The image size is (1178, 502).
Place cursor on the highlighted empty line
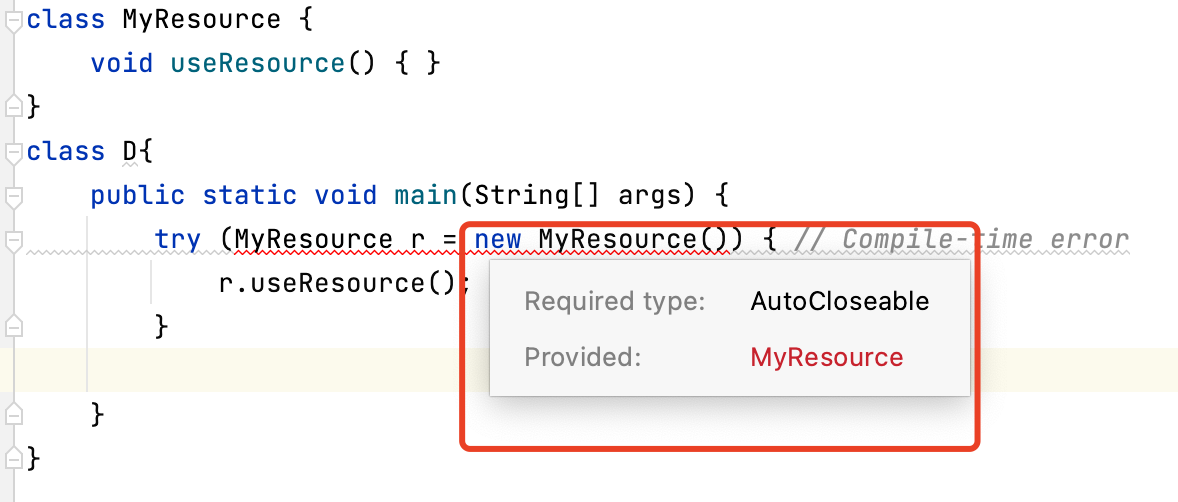(x=600, y=369)
